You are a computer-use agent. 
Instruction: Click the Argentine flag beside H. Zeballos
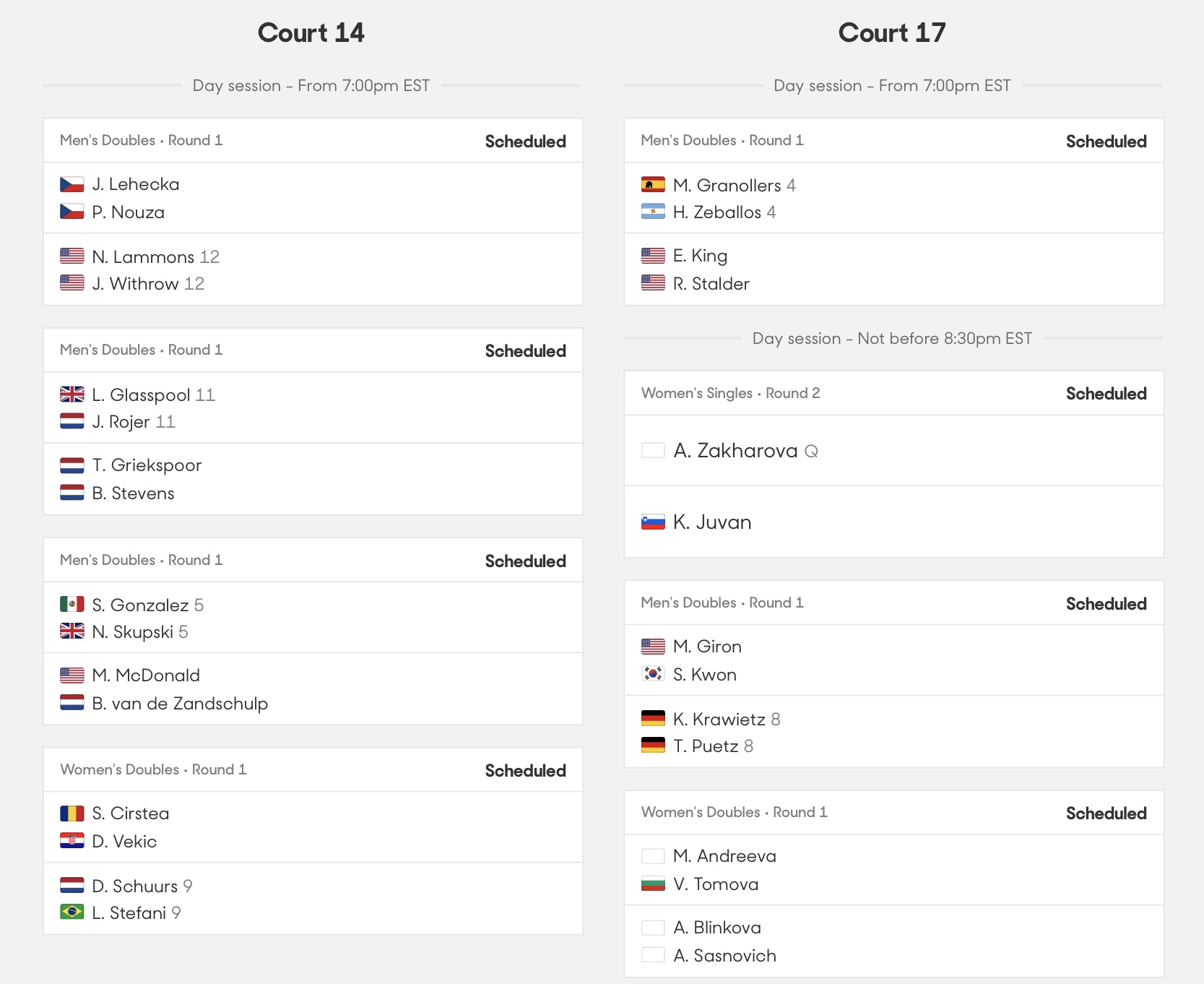click(x=653, y=212)
